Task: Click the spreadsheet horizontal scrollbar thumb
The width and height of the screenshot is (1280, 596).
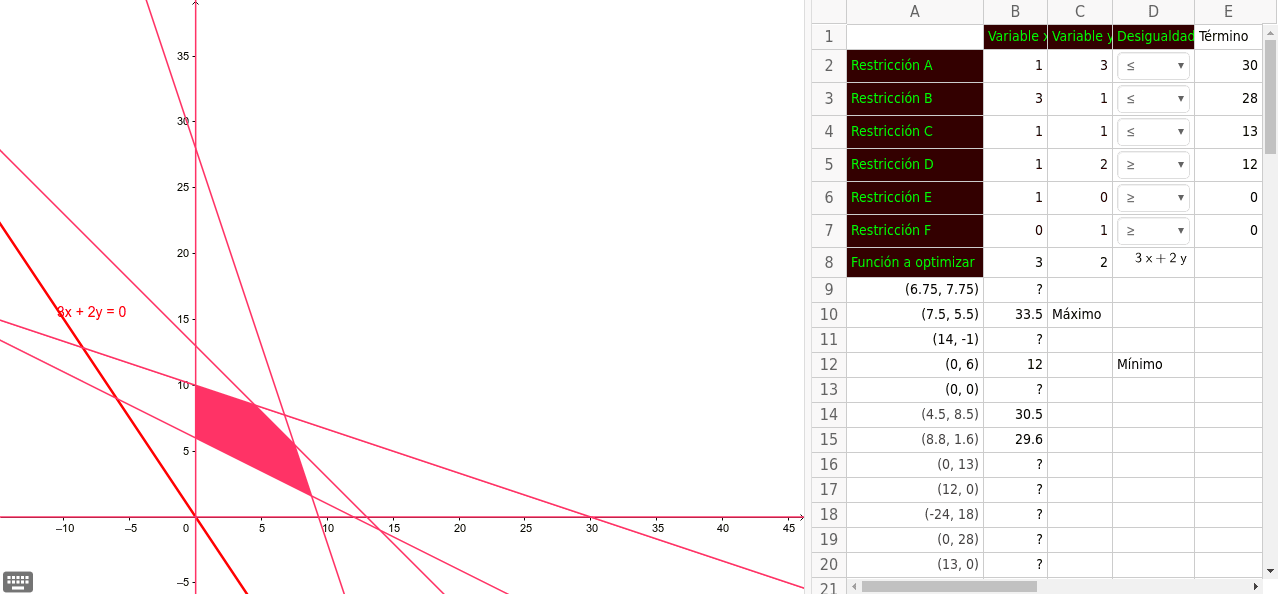Action: (949, 587)
